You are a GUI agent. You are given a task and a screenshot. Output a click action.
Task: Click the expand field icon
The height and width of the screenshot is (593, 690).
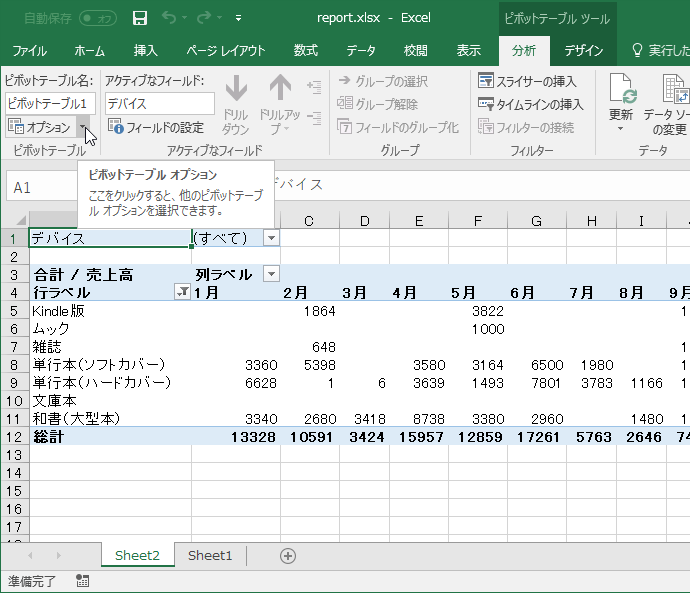click(314, 87)
